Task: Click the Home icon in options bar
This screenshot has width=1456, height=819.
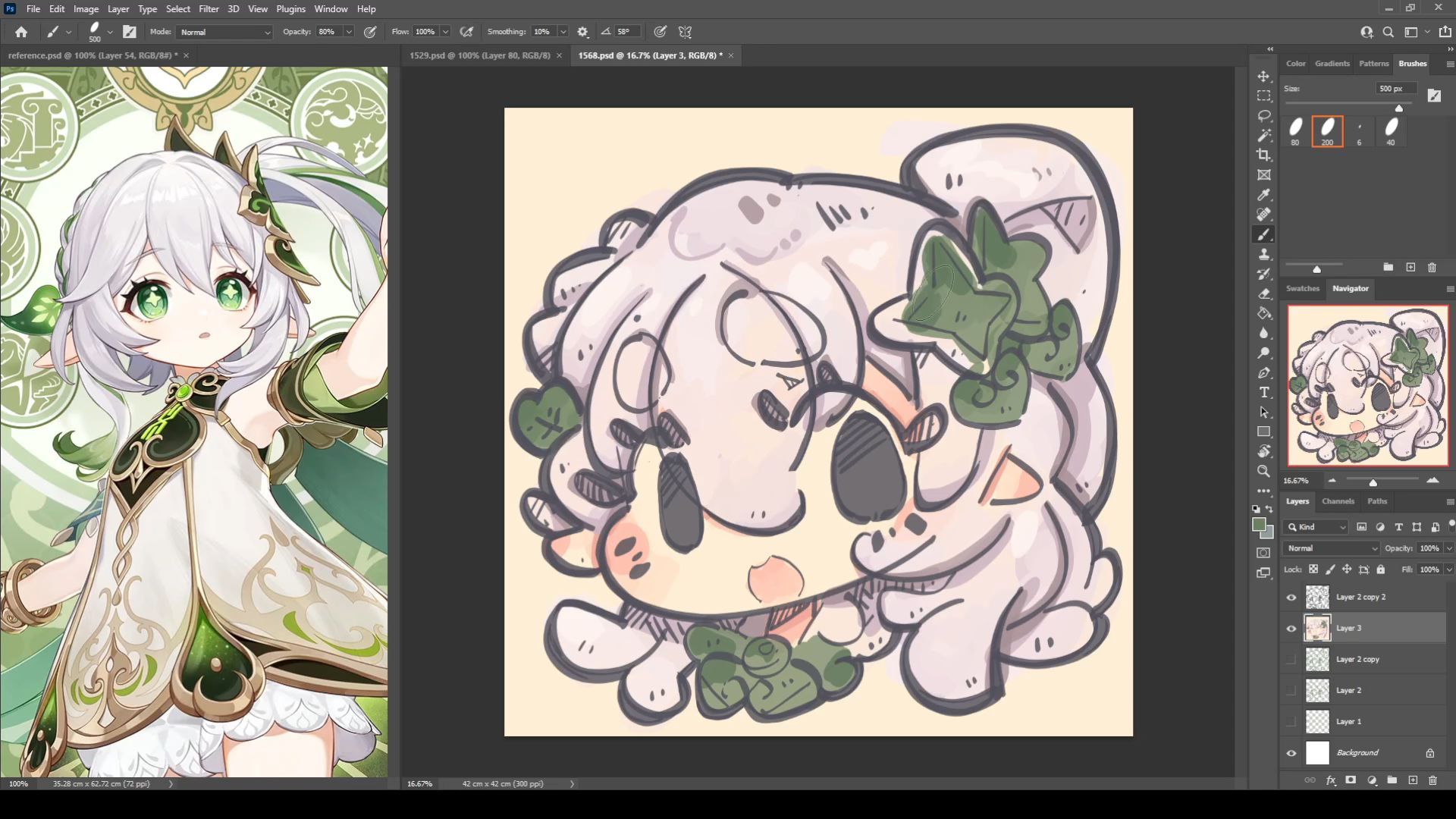Action: pos(21,32)
